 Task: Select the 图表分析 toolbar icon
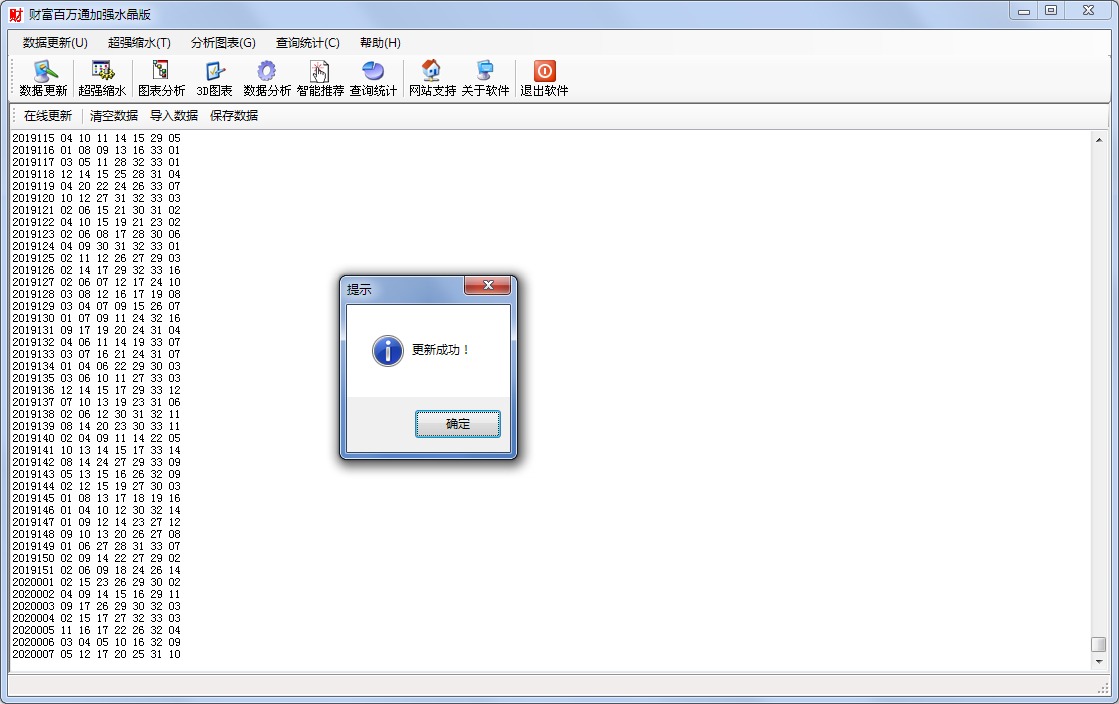(x=161, y=72)
